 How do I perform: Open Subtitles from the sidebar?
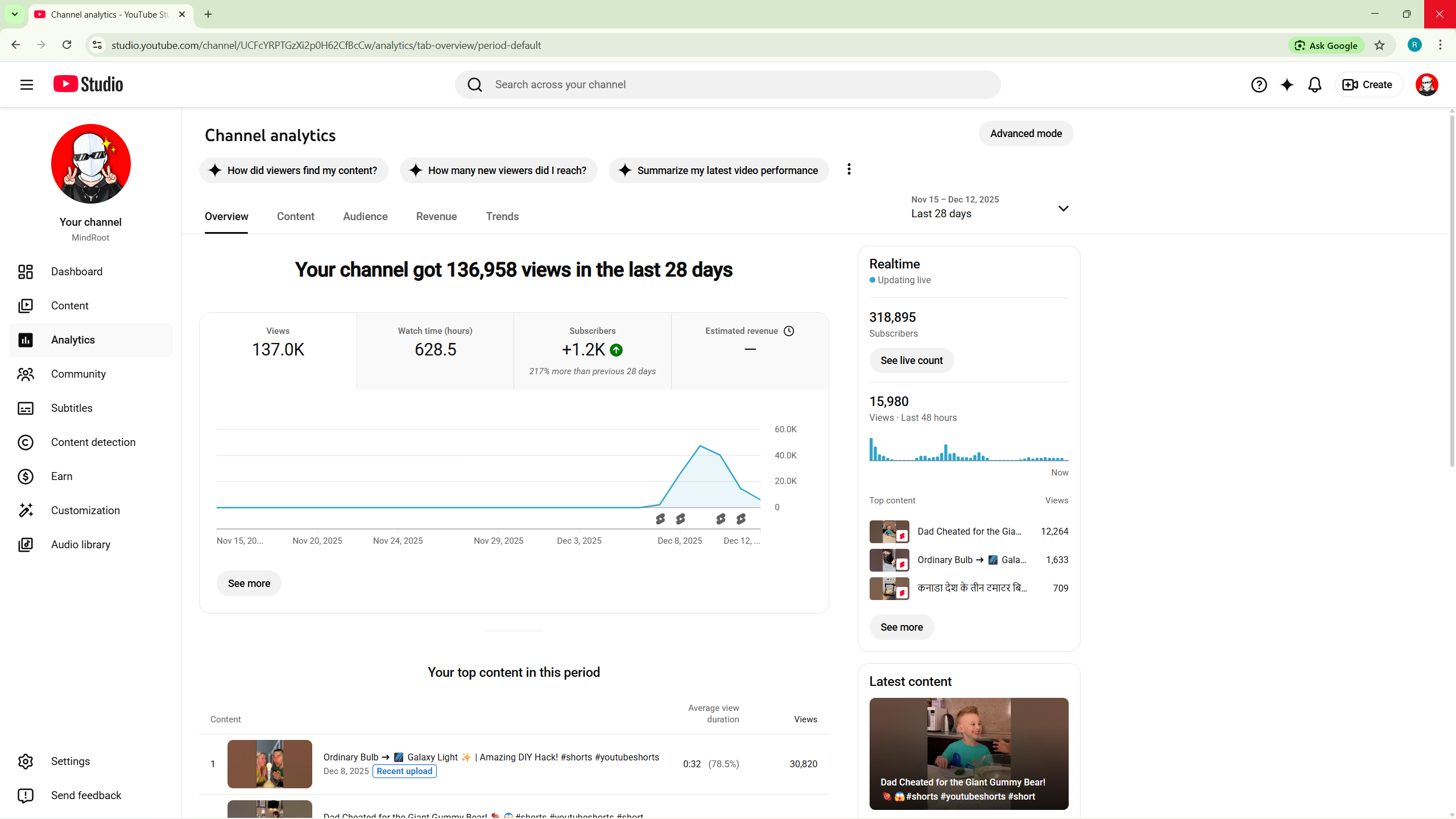click(x=72, y=408)
